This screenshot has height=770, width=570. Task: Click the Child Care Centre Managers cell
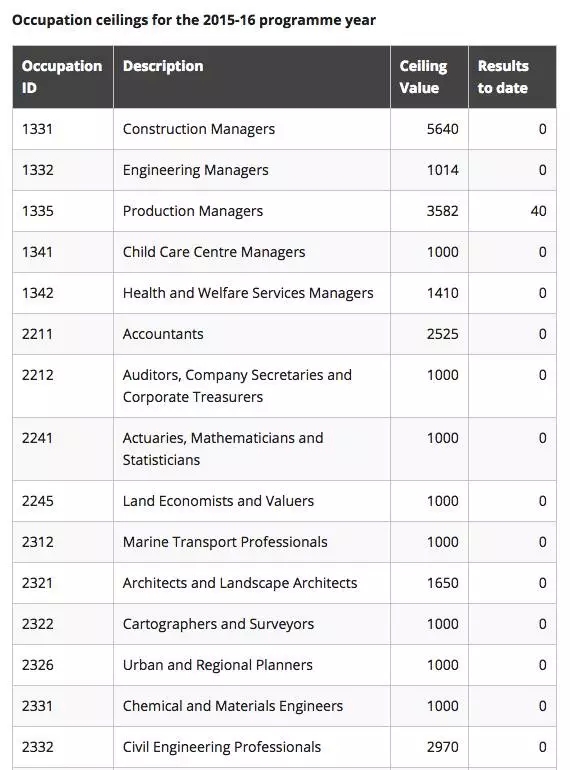[252, 252]
